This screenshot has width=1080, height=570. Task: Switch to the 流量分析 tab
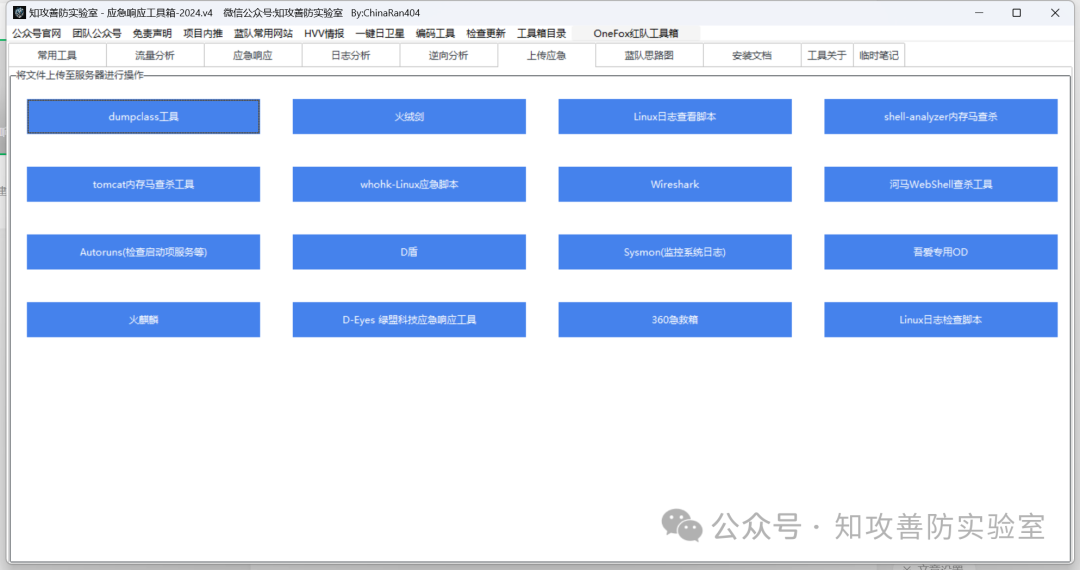pyautogui.click(x=155, y=55)
